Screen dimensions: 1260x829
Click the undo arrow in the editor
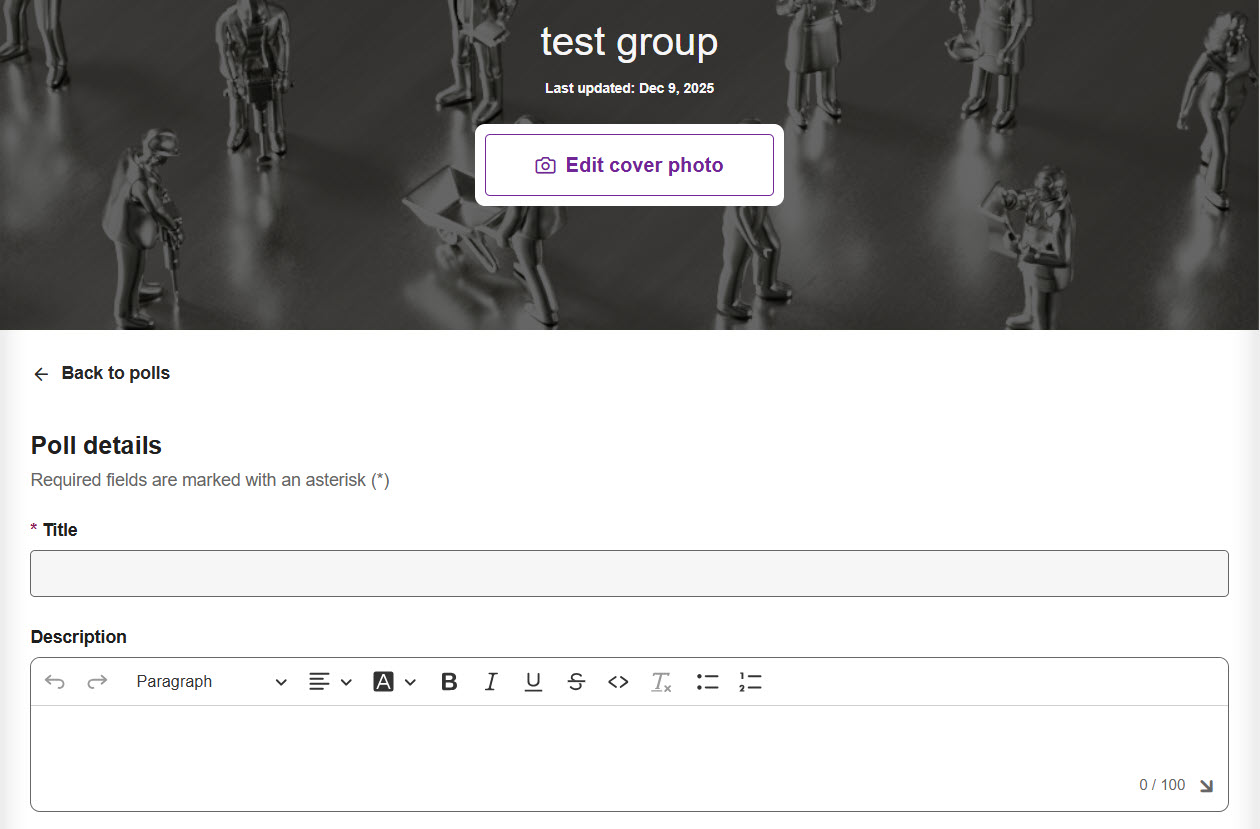55,682
